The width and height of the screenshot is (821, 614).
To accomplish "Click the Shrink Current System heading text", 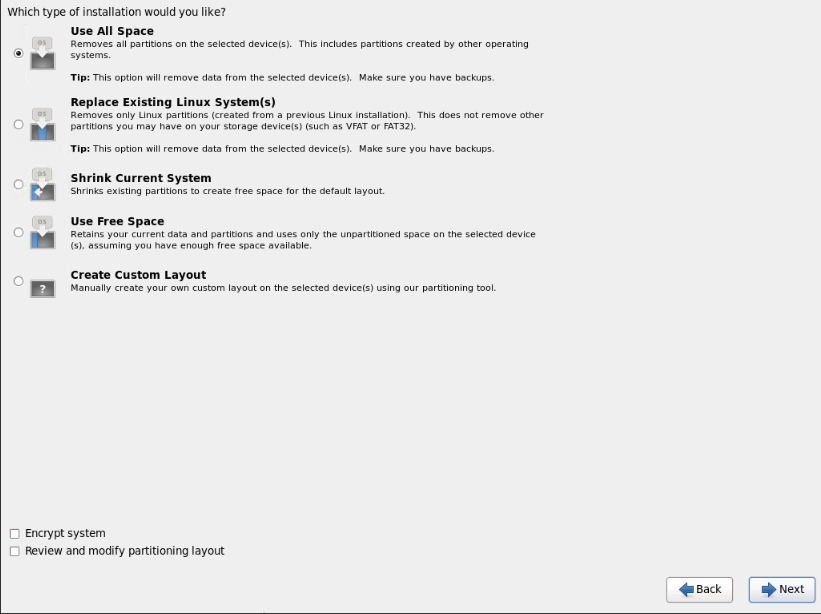I will tap(141, 178).
